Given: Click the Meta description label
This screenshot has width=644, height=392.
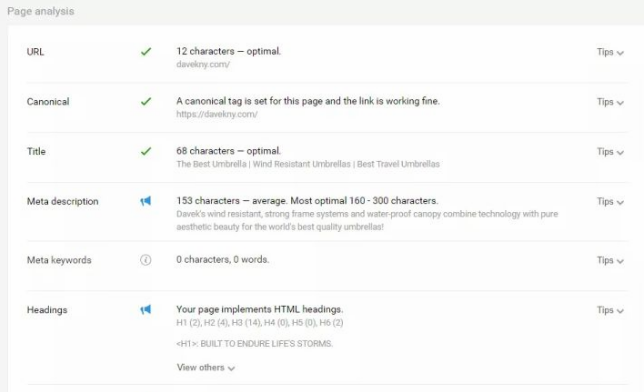Looking at the screenshot, I should (x=62, y=201).
